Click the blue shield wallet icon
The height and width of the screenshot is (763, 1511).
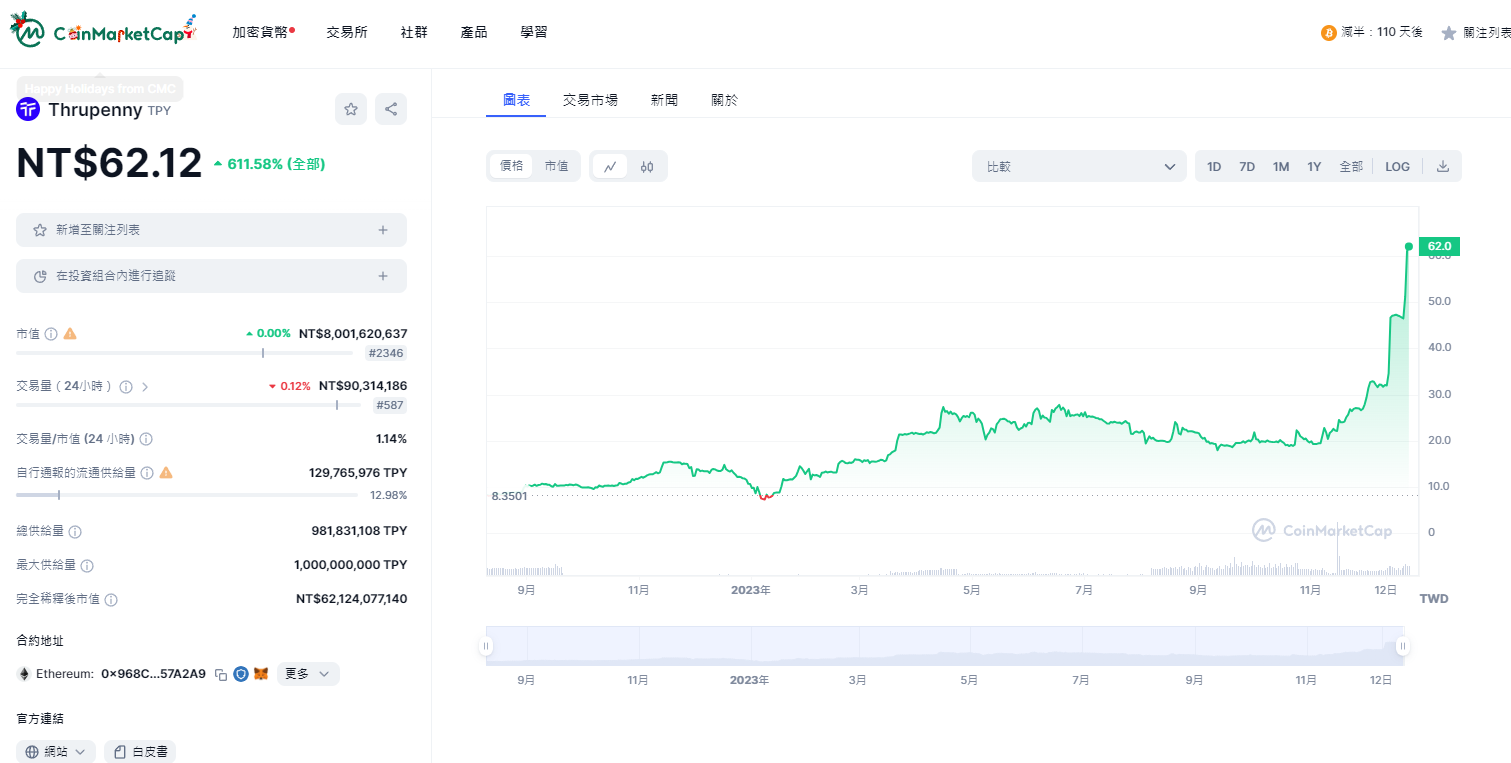click(x=241, y=674)
